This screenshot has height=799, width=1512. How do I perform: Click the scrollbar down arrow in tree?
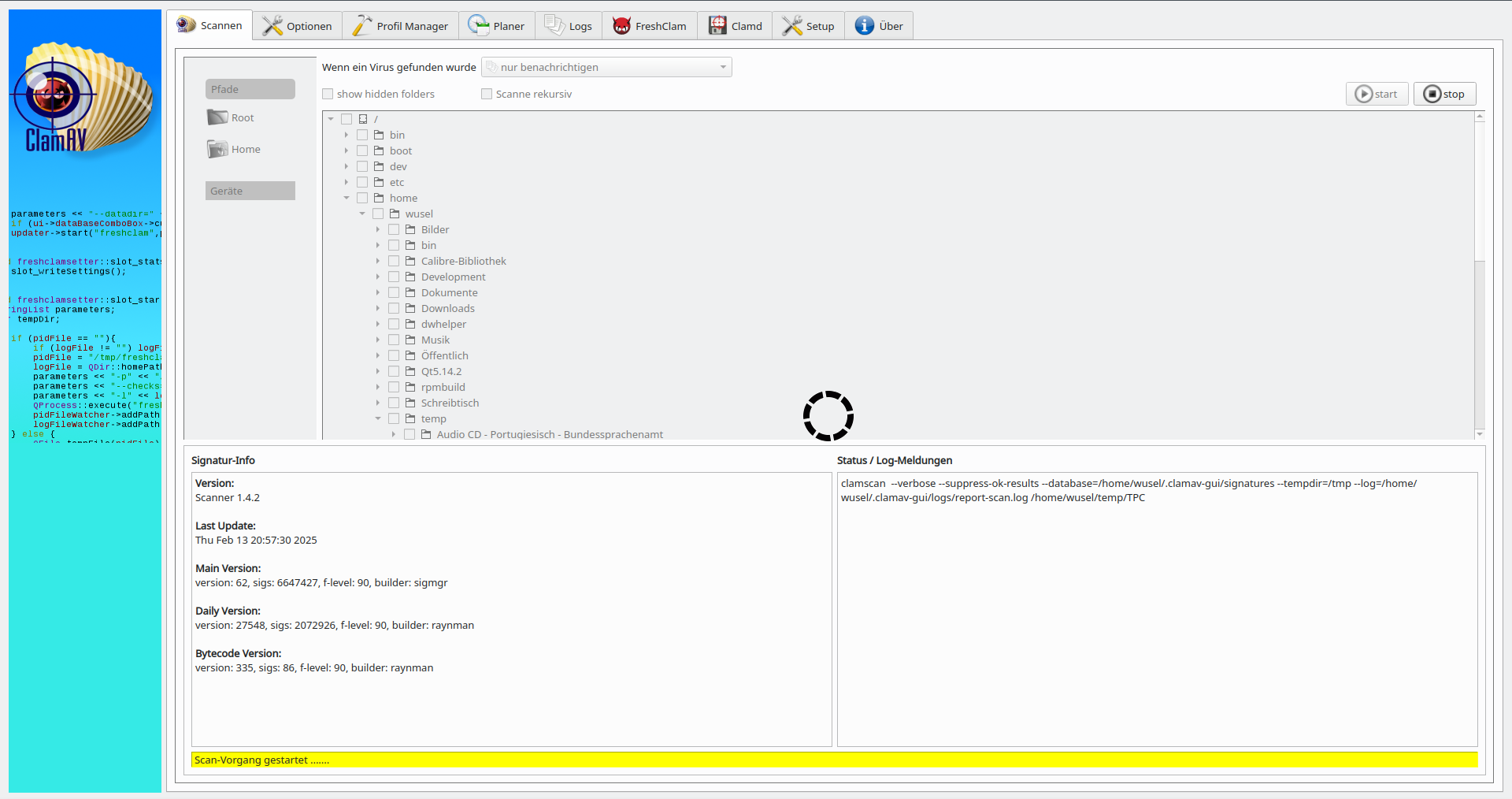1480,434
